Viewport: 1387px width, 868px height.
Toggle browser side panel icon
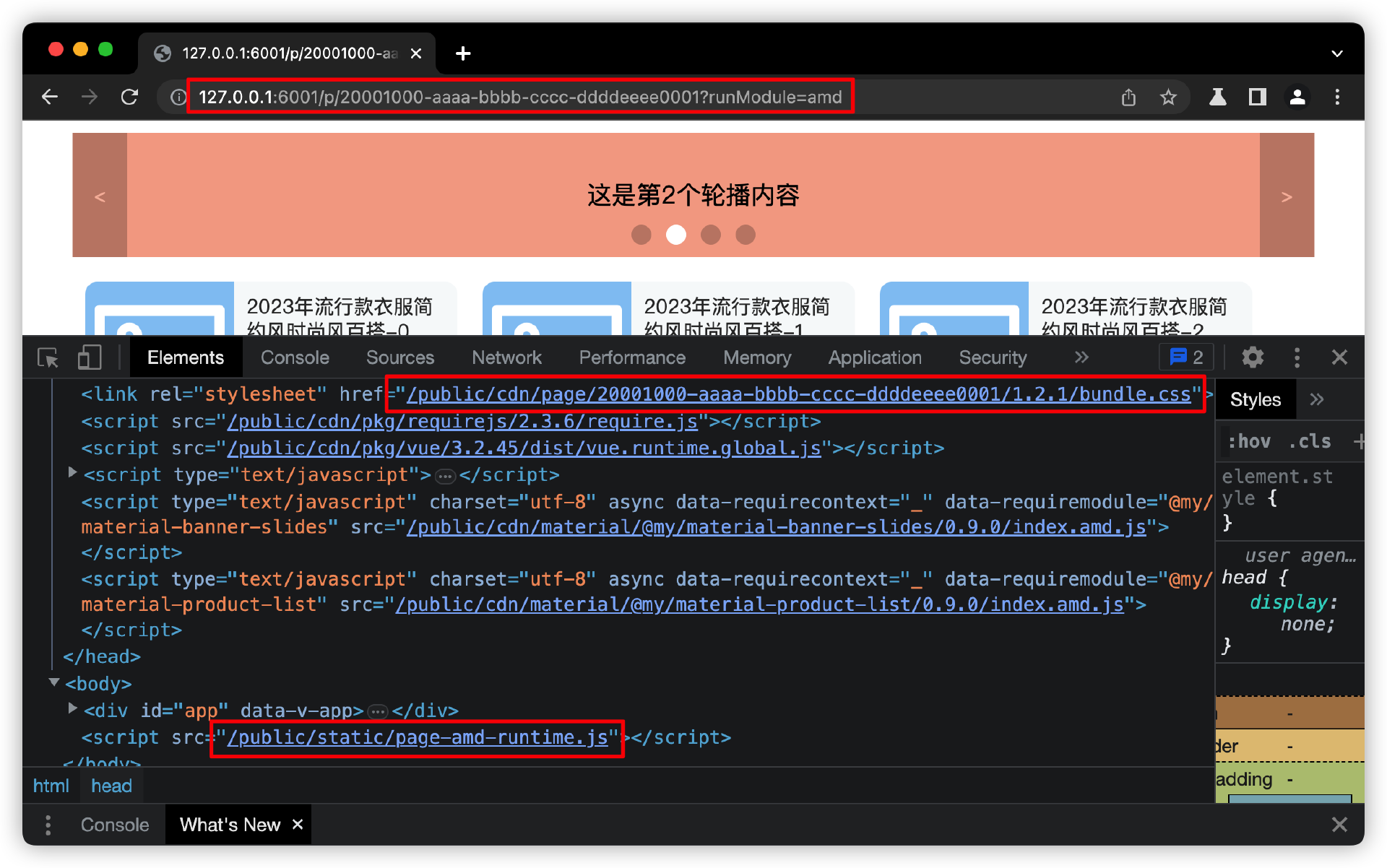[1258, 97]
